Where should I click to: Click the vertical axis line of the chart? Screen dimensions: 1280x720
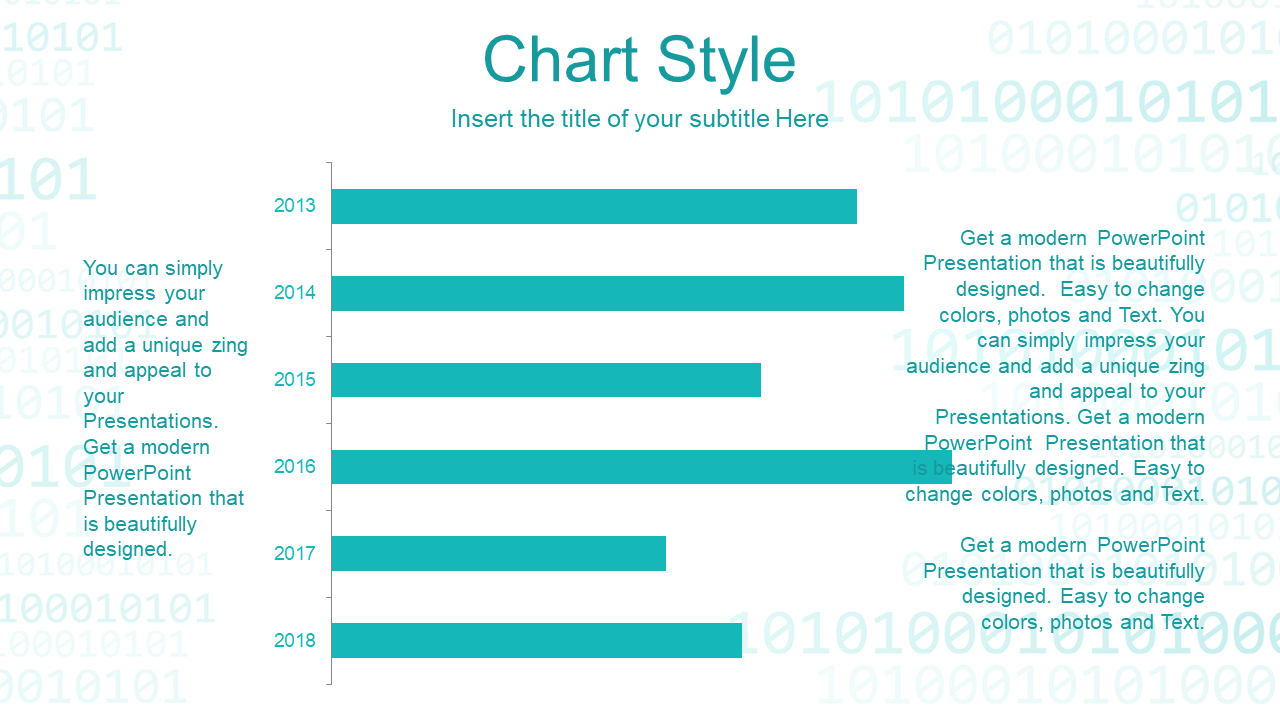click(330, 423)
